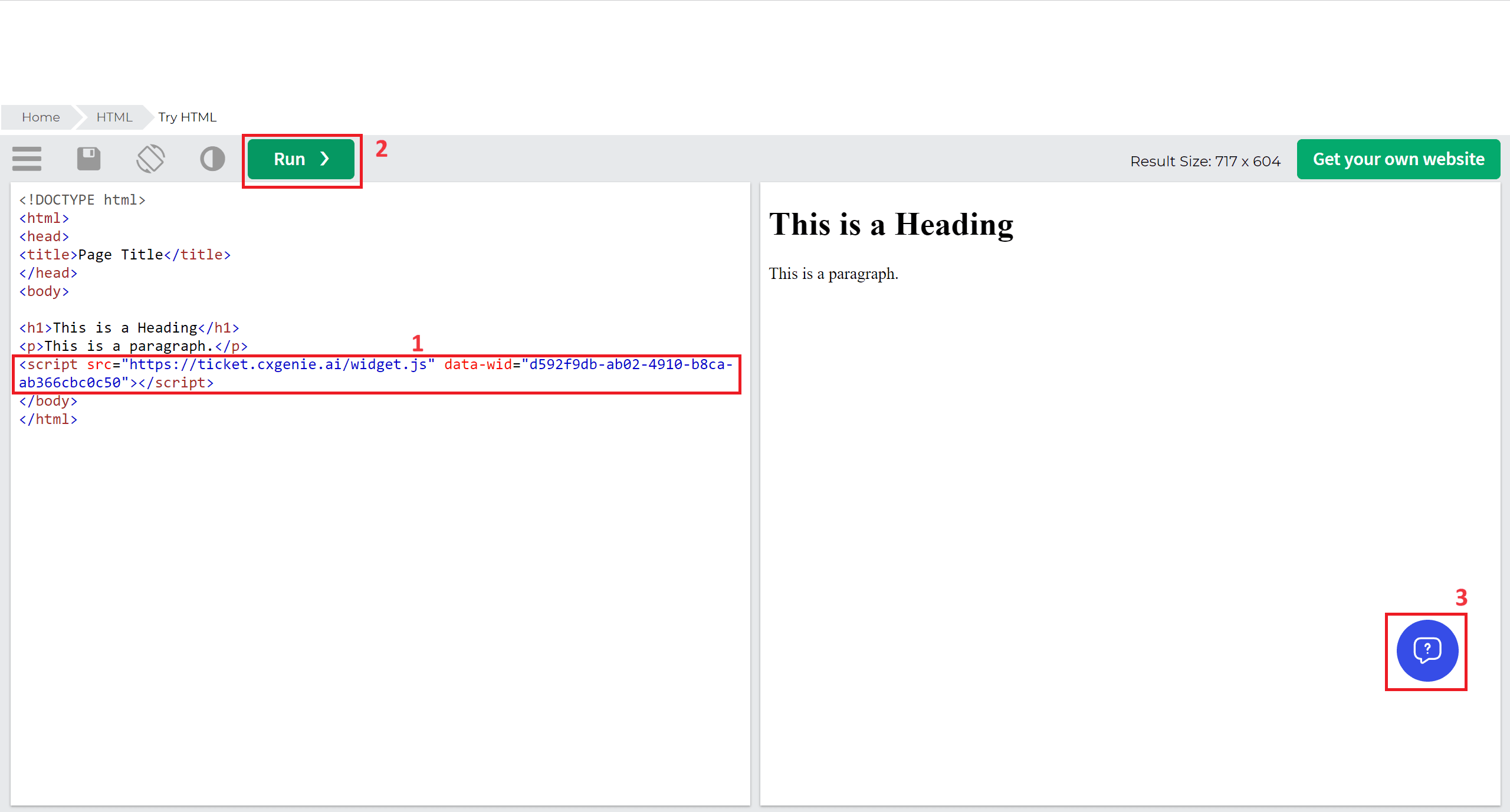
Task: Click the green Run button
Action: (x=301, y=159)
